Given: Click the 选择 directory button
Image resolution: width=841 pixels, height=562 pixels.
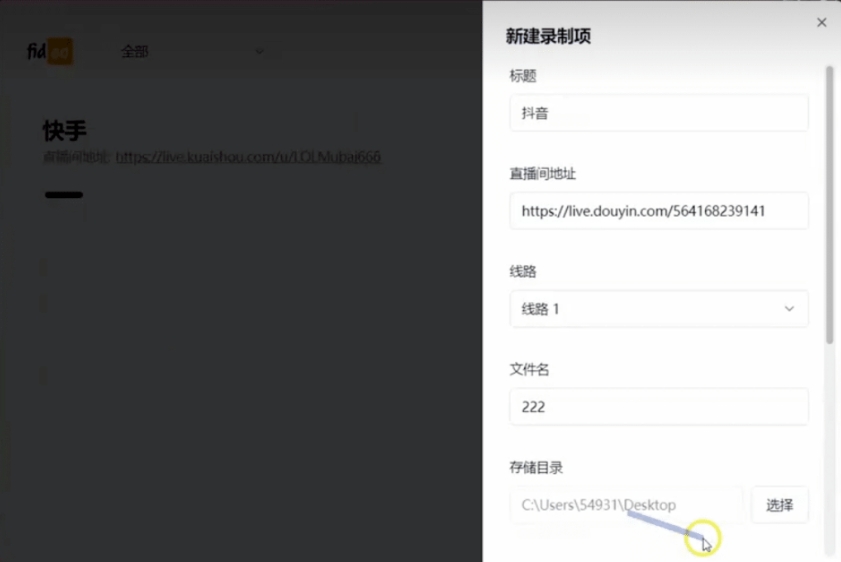Looking at the screenshot, I should [x=779, y=505].
